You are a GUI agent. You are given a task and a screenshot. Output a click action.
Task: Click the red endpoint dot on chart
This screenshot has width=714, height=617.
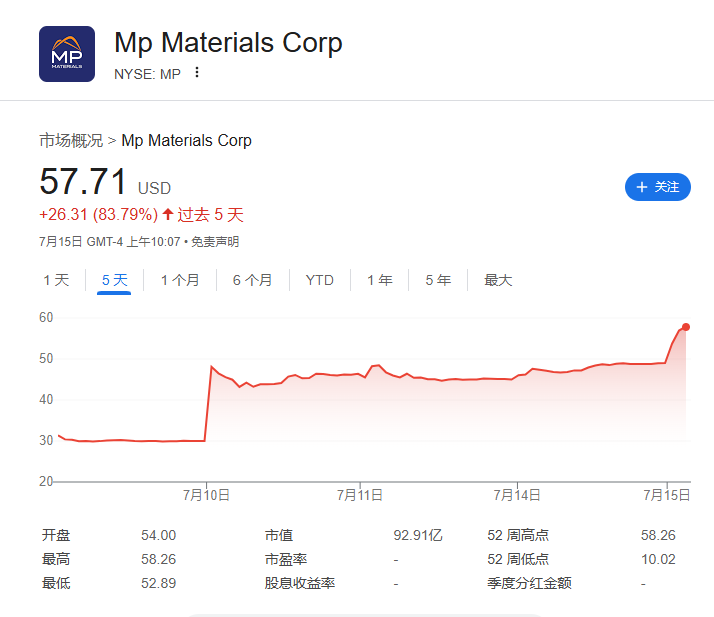pyautogui.click(x=686, y=327)
